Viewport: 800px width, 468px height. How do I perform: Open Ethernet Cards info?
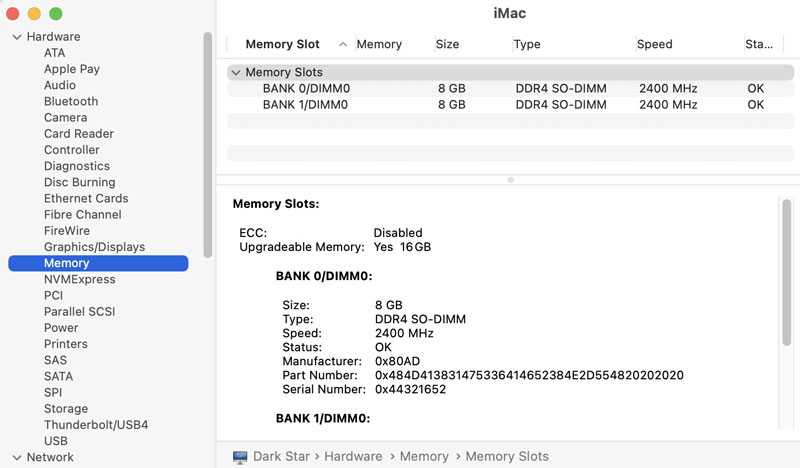86,199
